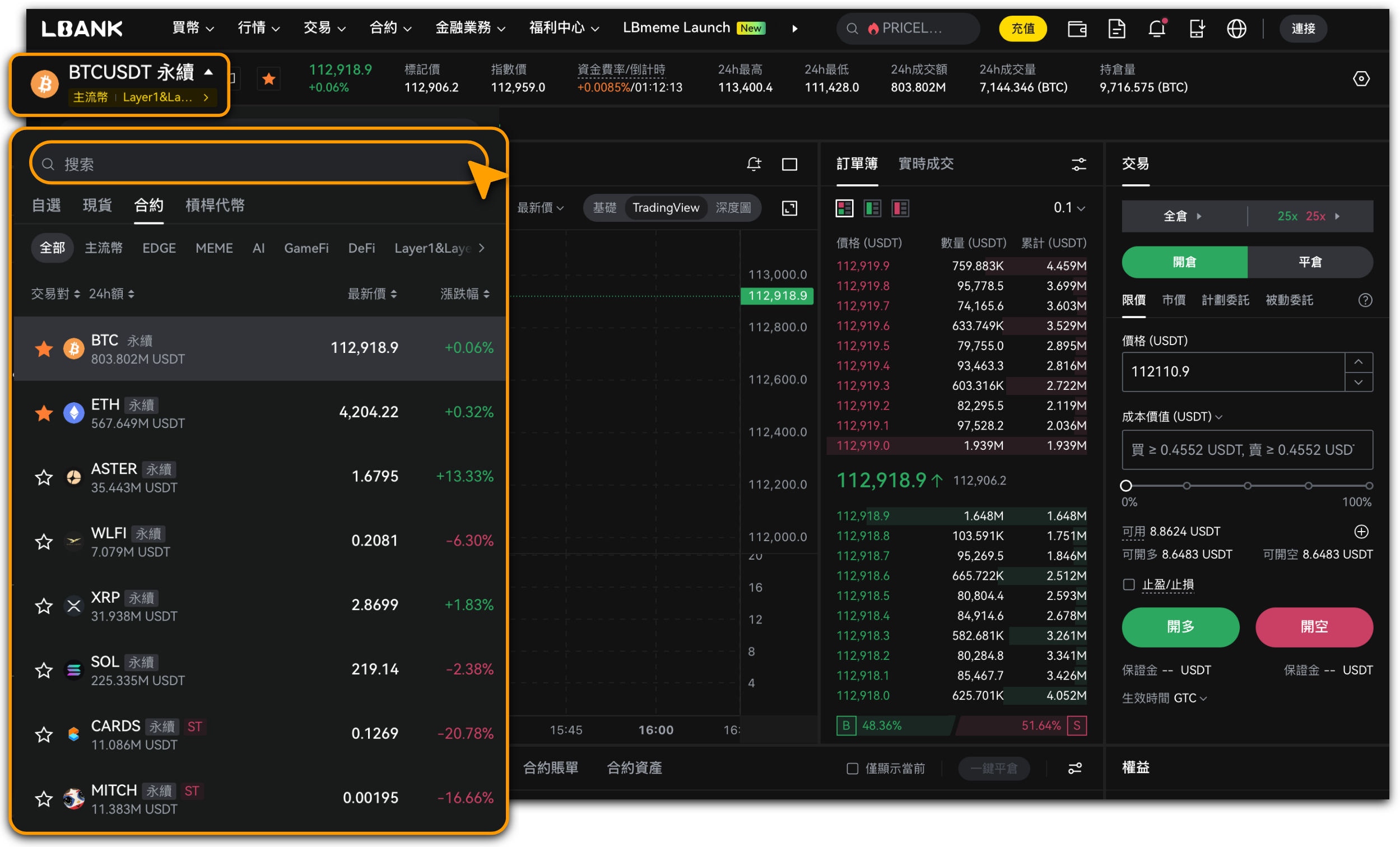Enable the 止盈/止損 checkbox
This screenshot has height=847, width=1400.
click(1128, 584)
